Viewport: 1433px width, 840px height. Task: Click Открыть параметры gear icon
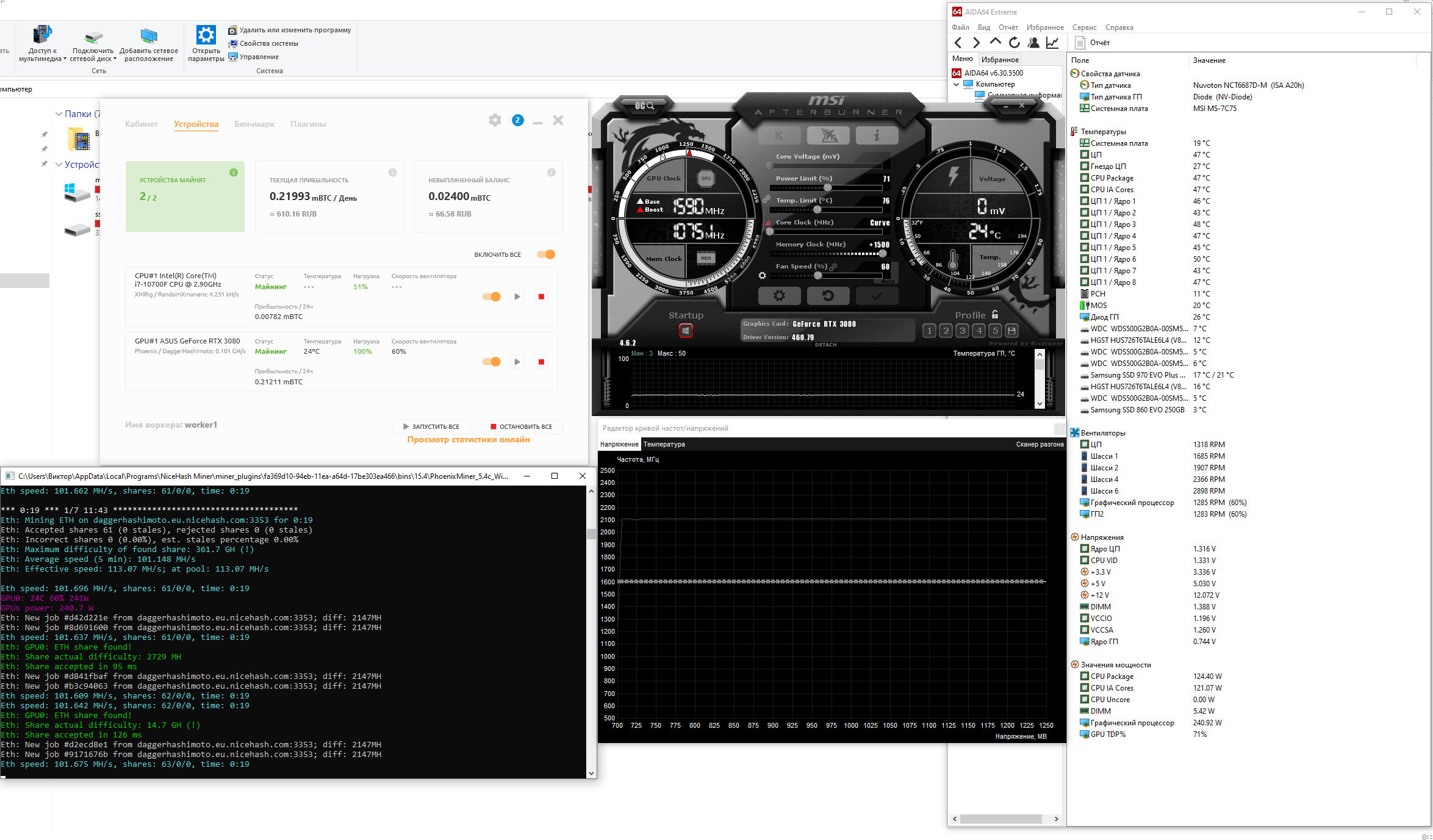pyautogui.click(x=206, y=35)
